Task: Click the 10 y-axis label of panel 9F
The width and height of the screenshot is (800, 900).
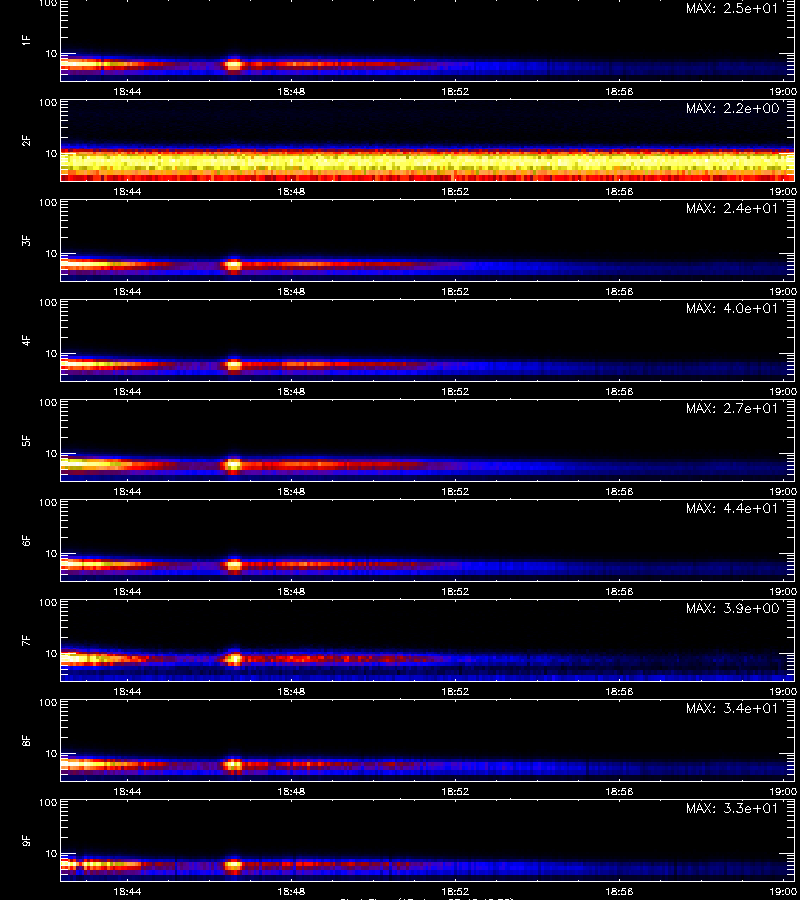Action: [x=51, y=853]
